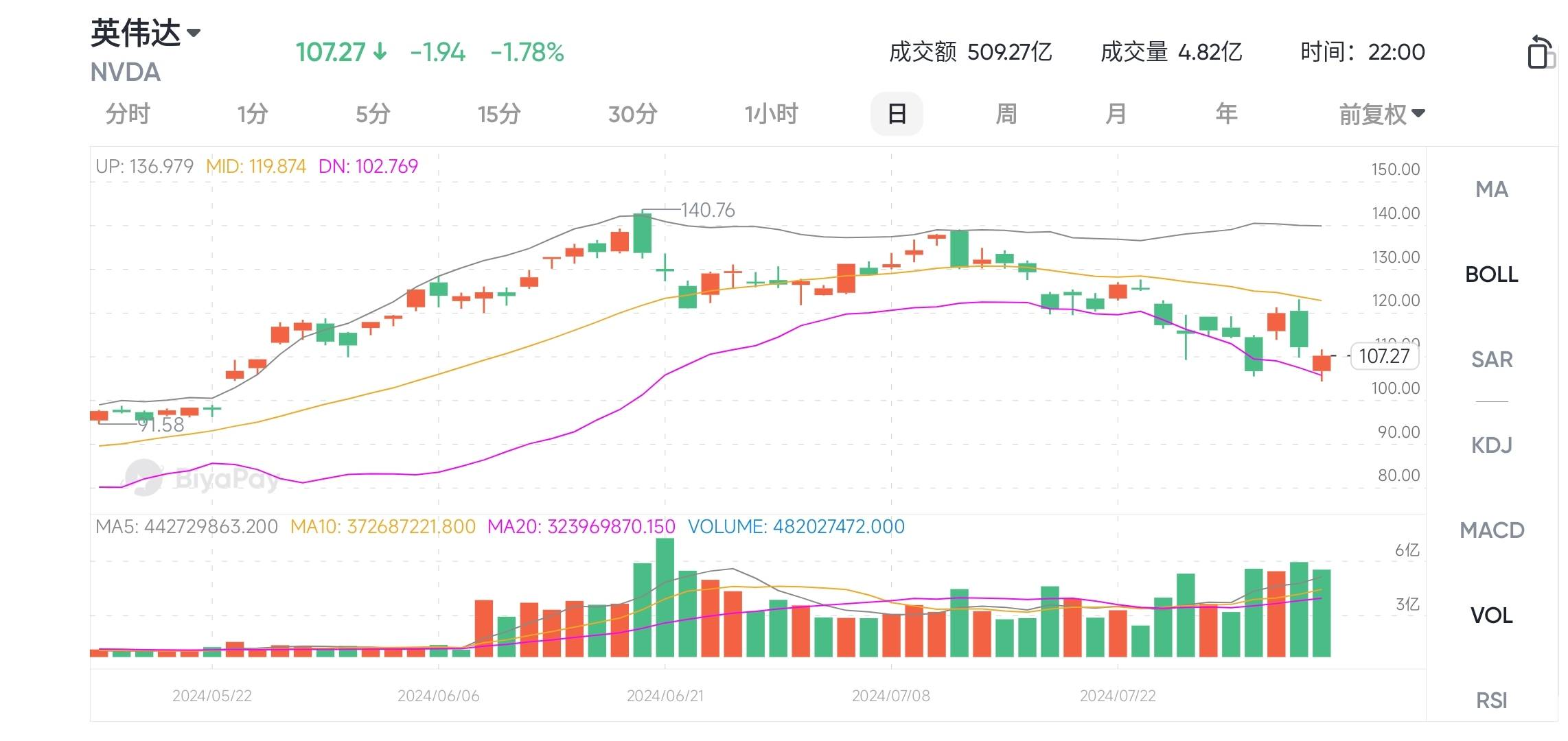Viewport: 1568px width, 741px height.
Task: Switch to the 分时 intraday tab
Action: pyautogui.click(x=128, y=114)
